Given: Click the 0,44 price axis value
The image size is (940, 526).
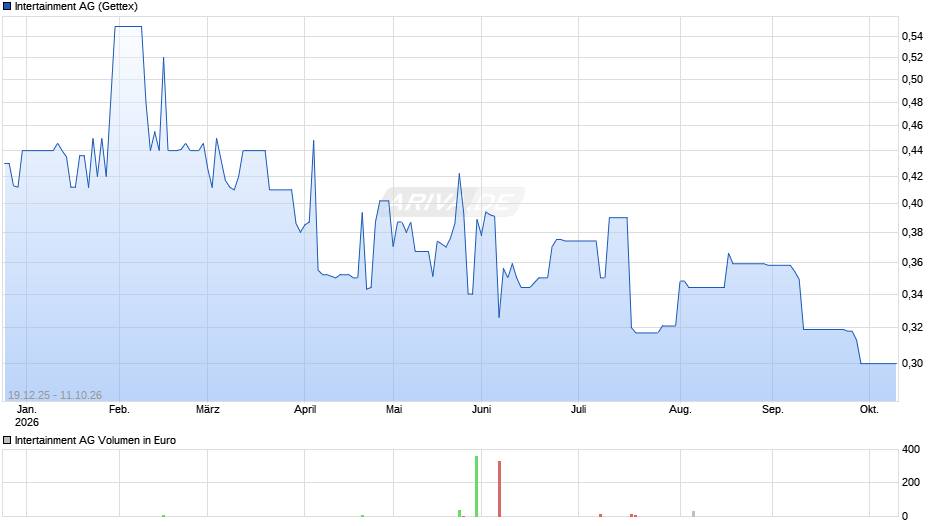Looking at the screenshot, I should point(912,151).
